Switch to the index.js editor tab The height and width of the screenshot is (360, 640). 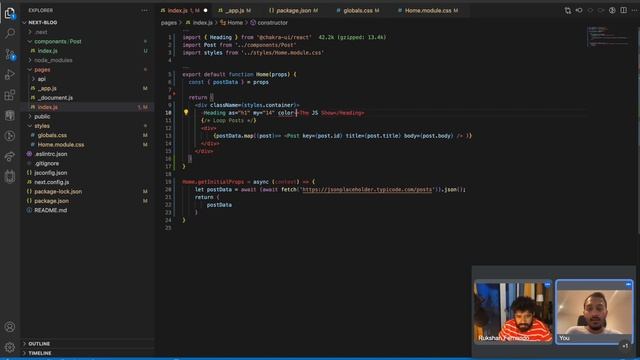tap(184, 11)
